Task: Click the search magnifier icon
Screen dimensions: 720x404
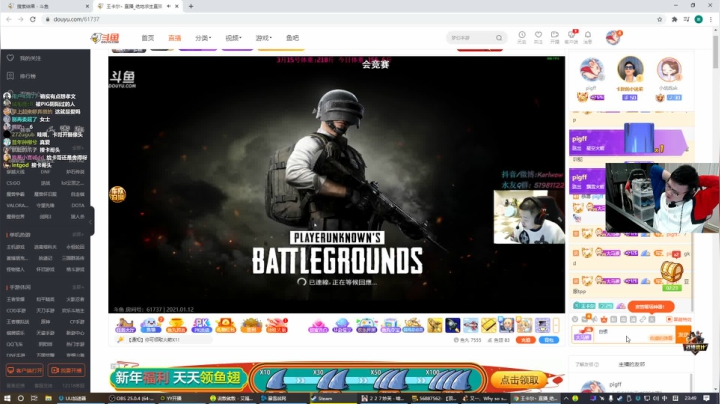Action: pos(499,38)
